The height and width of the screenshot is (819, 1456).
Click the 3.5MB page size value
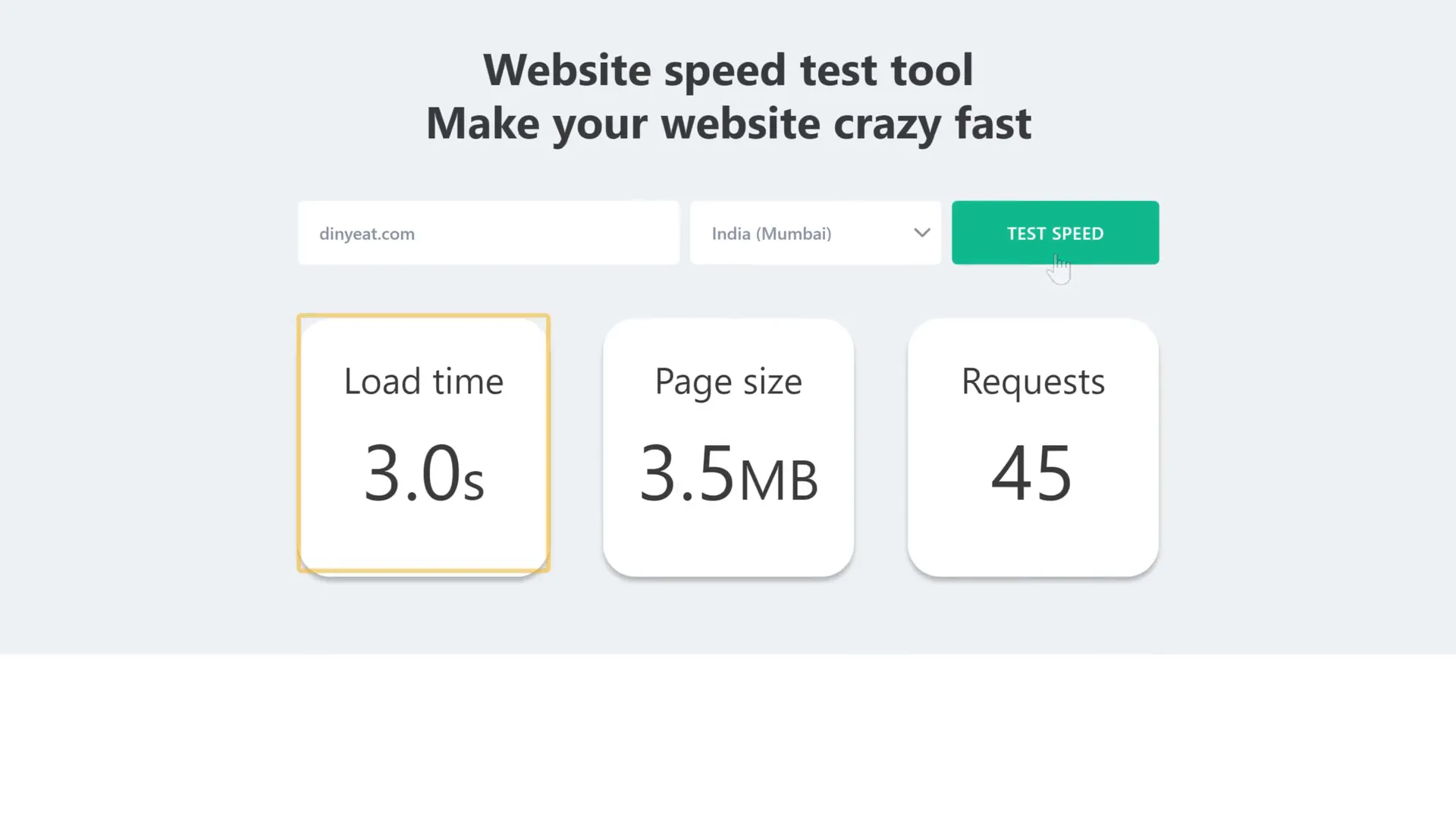(729, 473)
